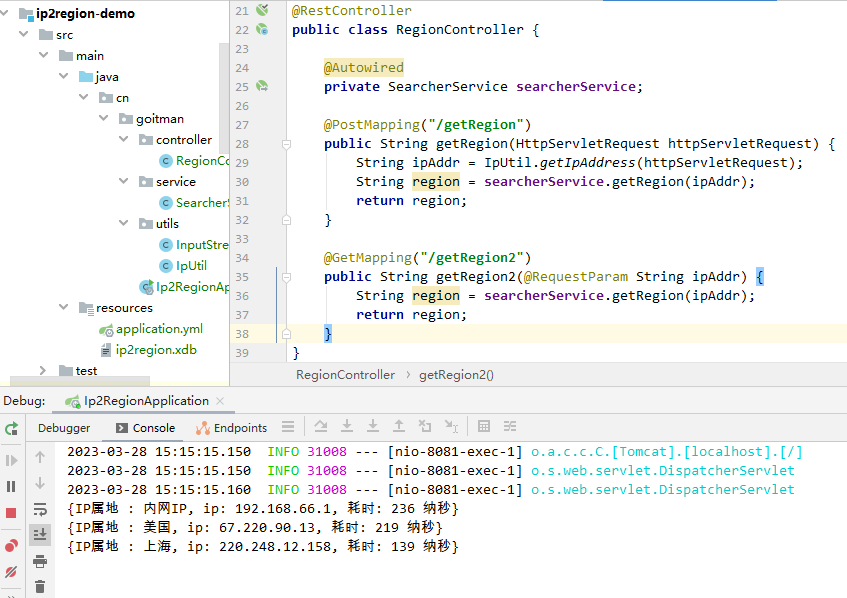Open the Endpoints tab
The height and width of the screenshot is (598, 847).
(x=240, y=428)
